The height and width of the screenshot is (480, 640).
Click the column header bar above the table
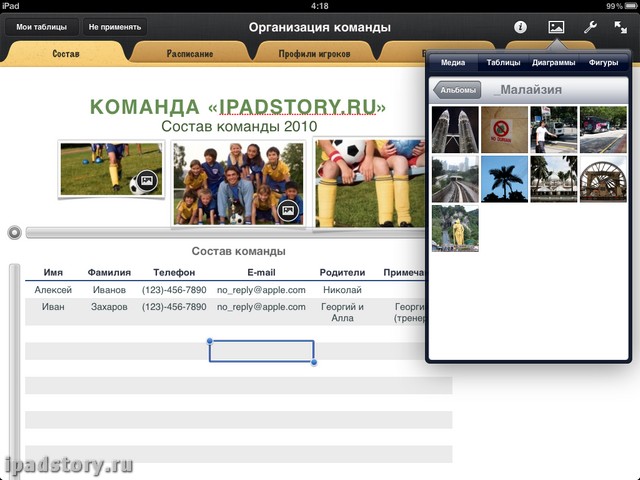[x=225, y=233]
